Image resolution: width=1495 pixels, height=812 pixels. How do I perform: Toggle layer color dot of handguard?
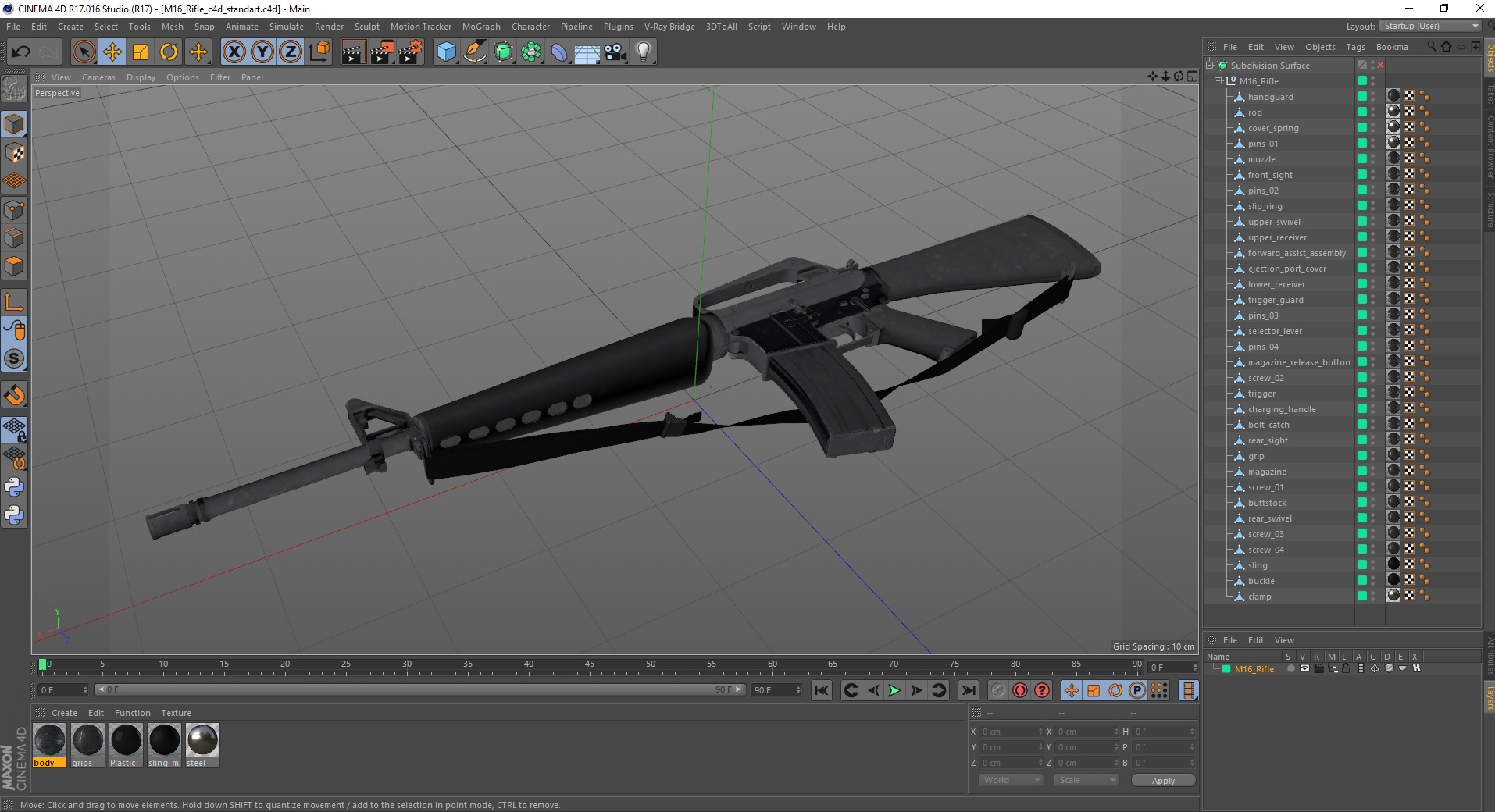[x=1362, y=97]
